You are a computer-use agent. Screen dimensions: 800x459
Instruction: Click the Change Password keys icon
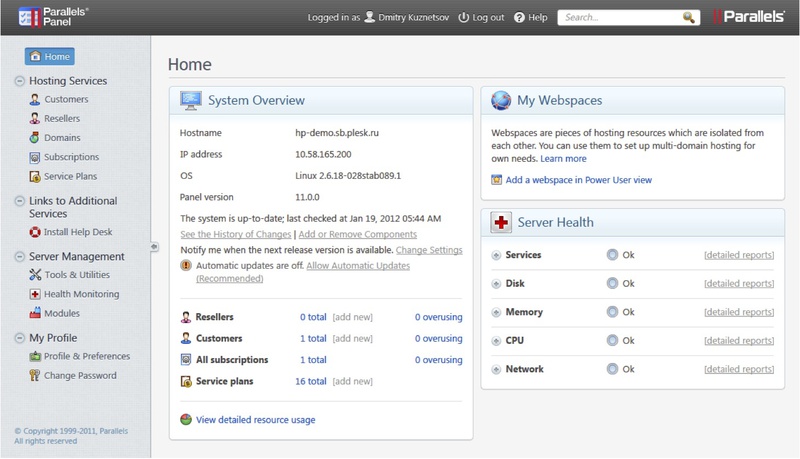pos(35,376)
